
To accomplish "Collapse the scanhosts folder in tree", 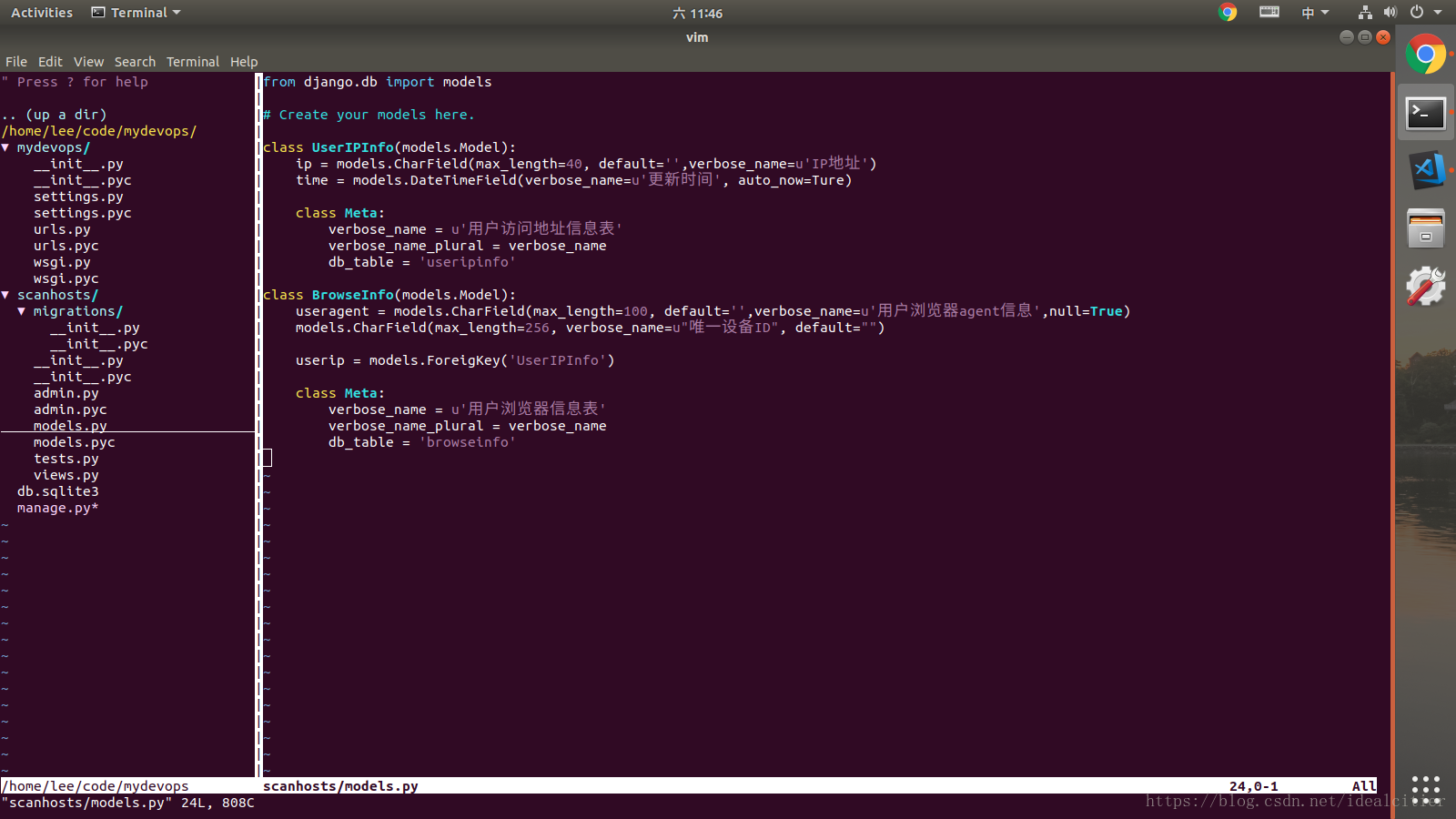I will pyautogui.click(x=56, y=295).
